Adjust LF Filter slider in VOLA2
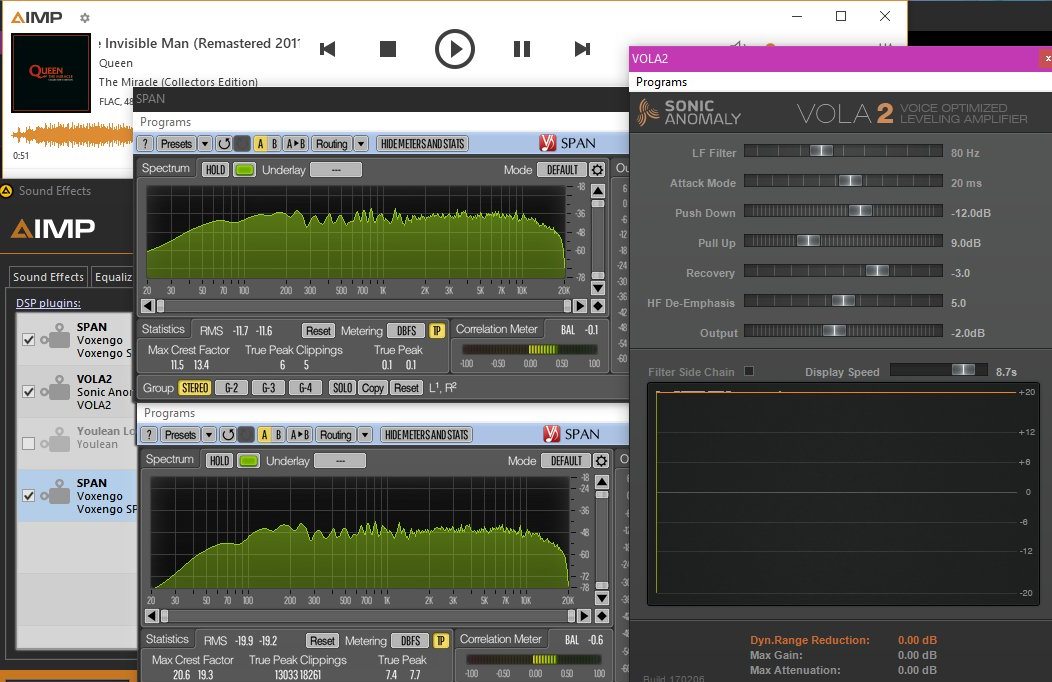Image resolution: width=1052 pixels, height=682 pixels. click(843, 151)
